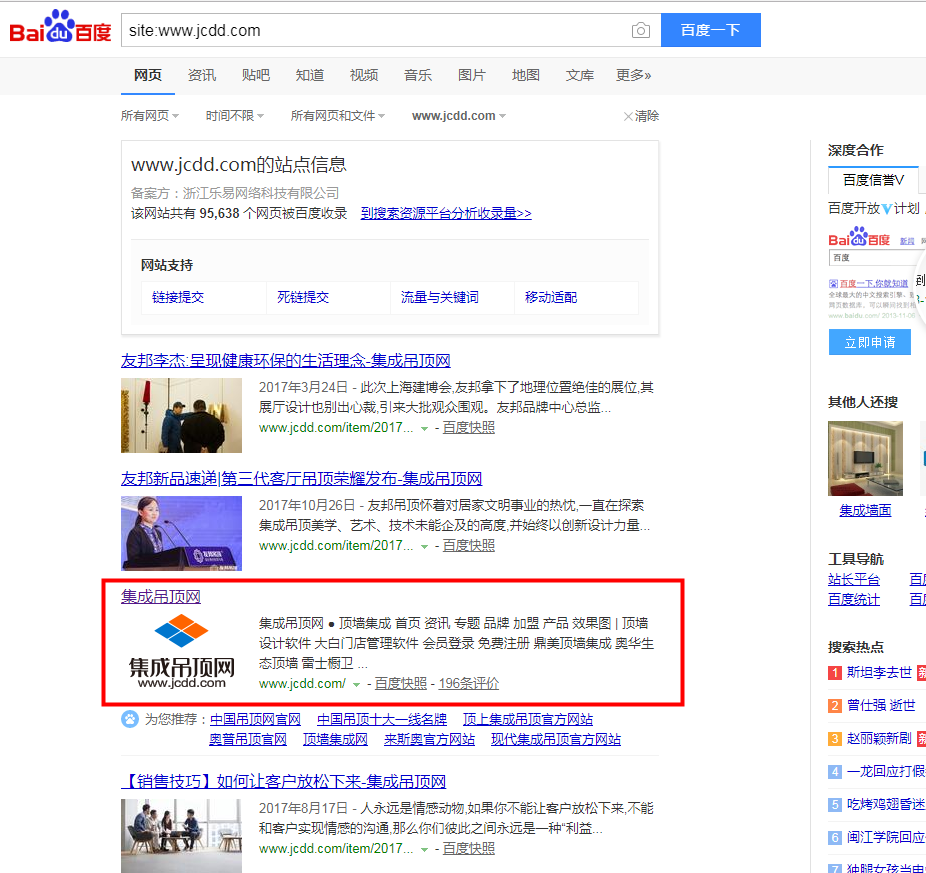The height and width of the screenshot is (873, 926).
Task: Open 百度快照 for 友邦新品速递 result
Action: (469, 546)
